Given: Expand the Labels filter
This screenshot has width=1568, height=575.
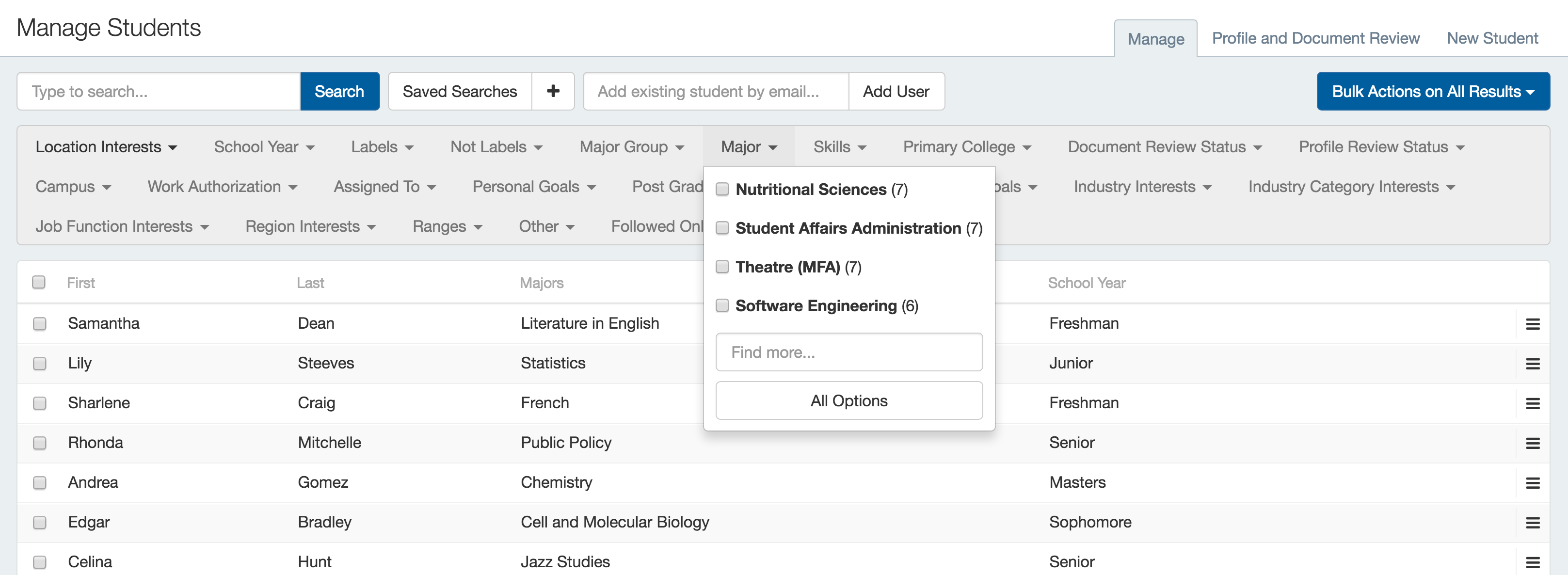Looking at the screenshot, I should (x=382, y=146).
